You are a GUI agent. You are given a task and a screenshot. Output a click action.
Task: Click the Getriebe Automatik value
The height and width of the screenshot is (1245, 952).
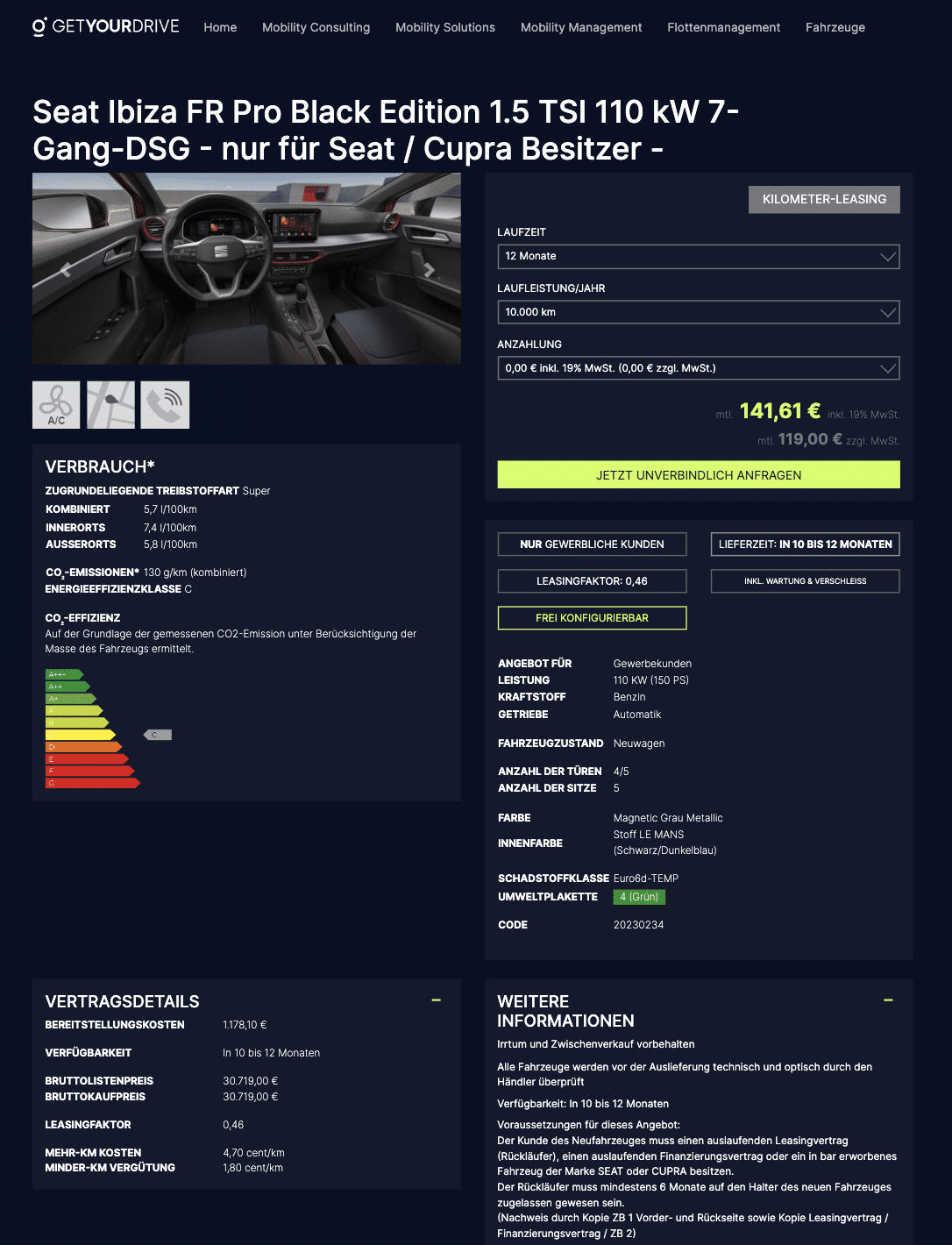tap(637, 715)
